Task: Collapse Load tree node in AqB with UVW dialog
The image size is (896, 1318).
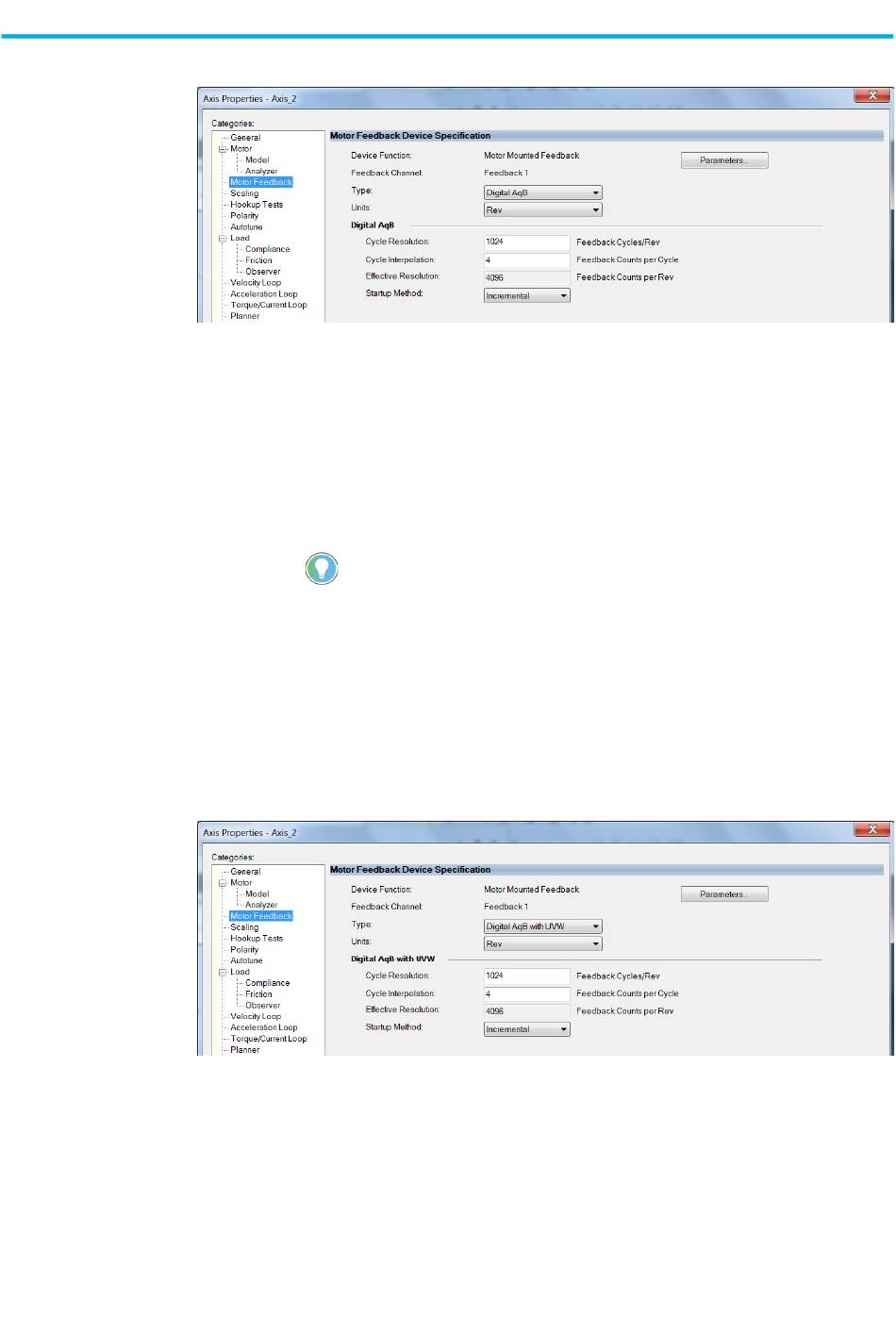Action: point(223,972)
